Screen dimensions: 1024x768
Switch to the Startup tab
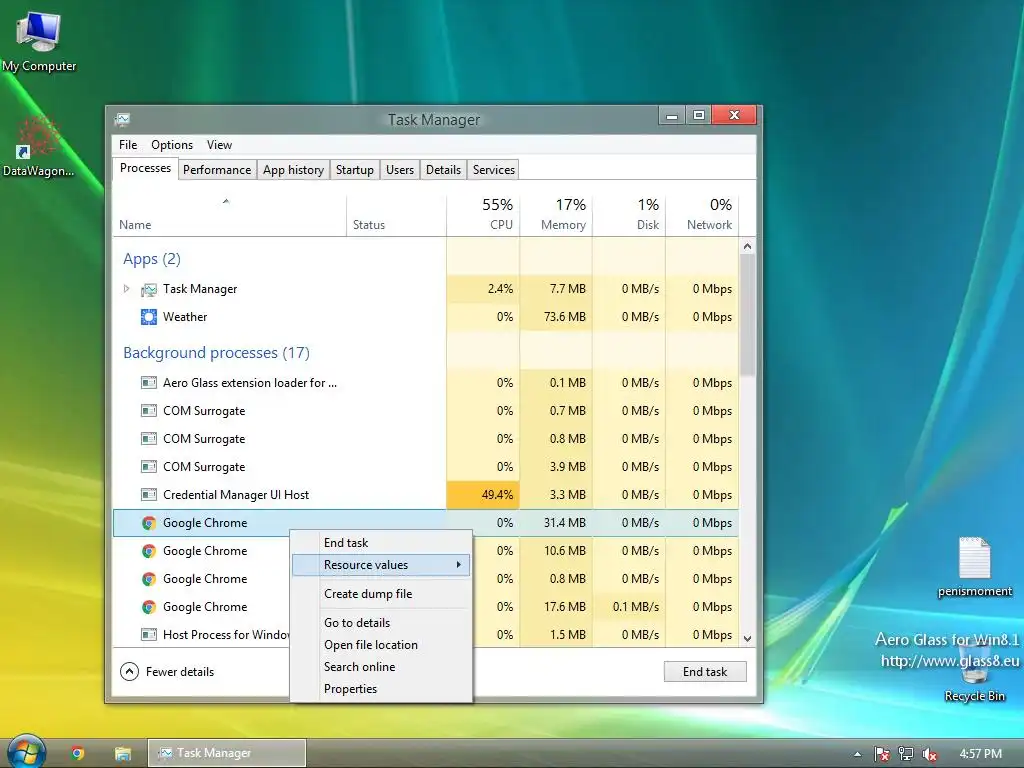point(355,170)
